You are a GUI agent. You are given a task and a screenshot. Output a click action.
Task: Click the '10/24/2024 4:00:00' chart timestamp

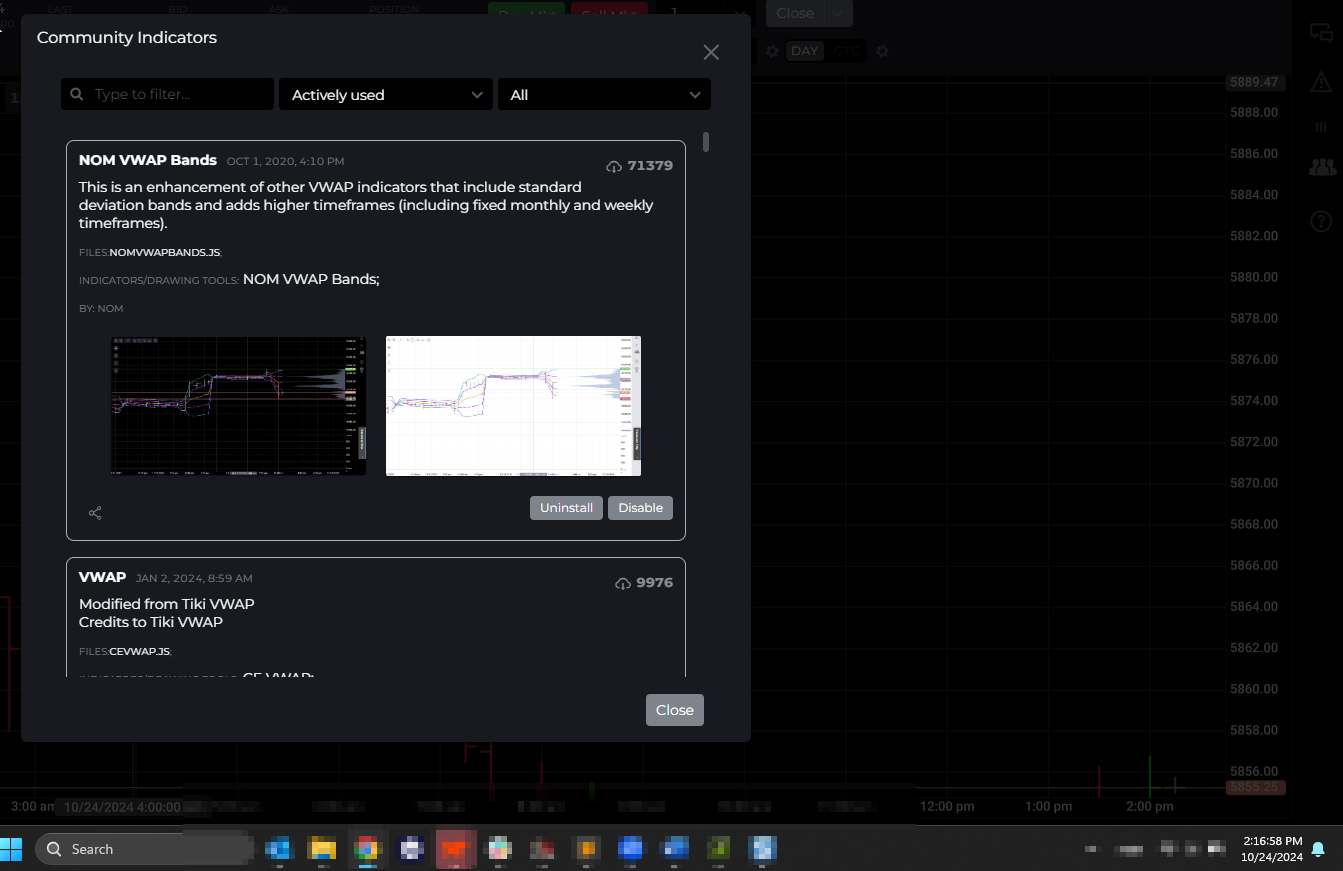tap(123, 807)
